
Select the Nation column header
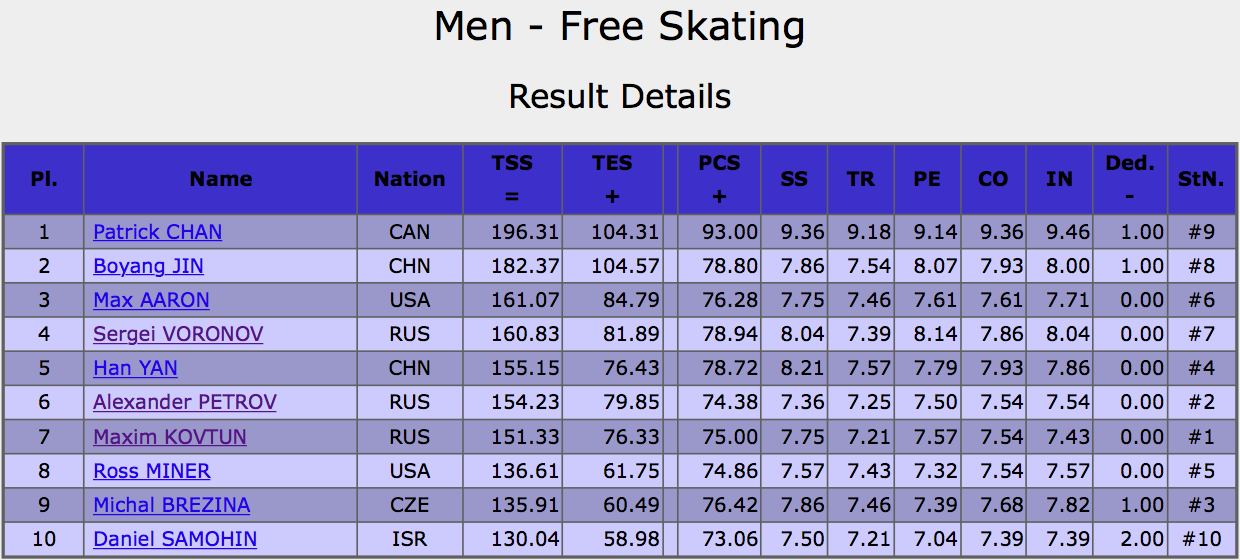pos(410,179)
